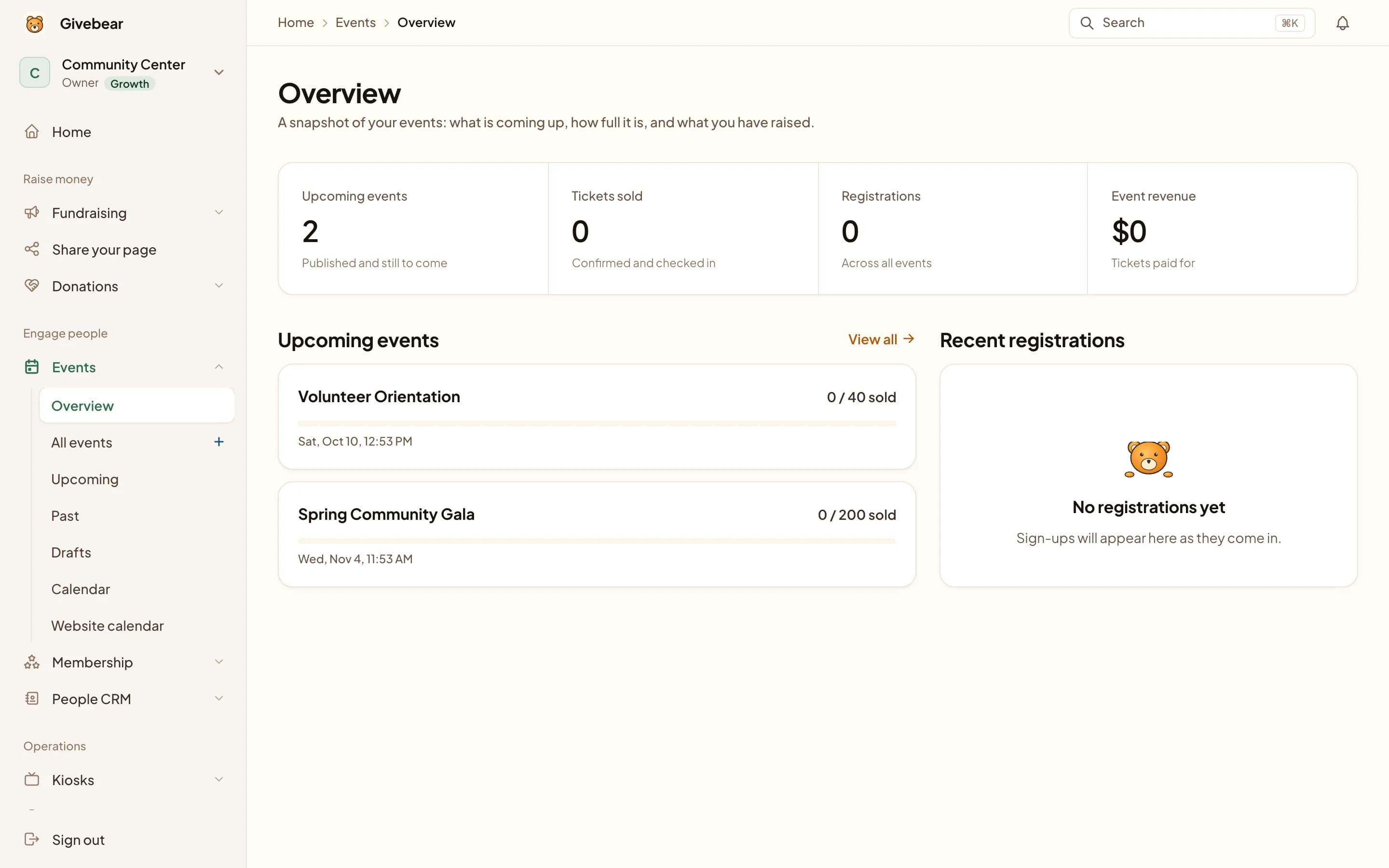Screen dimensions: 1389x868
Task: Click the bear illustration in Recent registrations
Action: tap(1148, 459)
